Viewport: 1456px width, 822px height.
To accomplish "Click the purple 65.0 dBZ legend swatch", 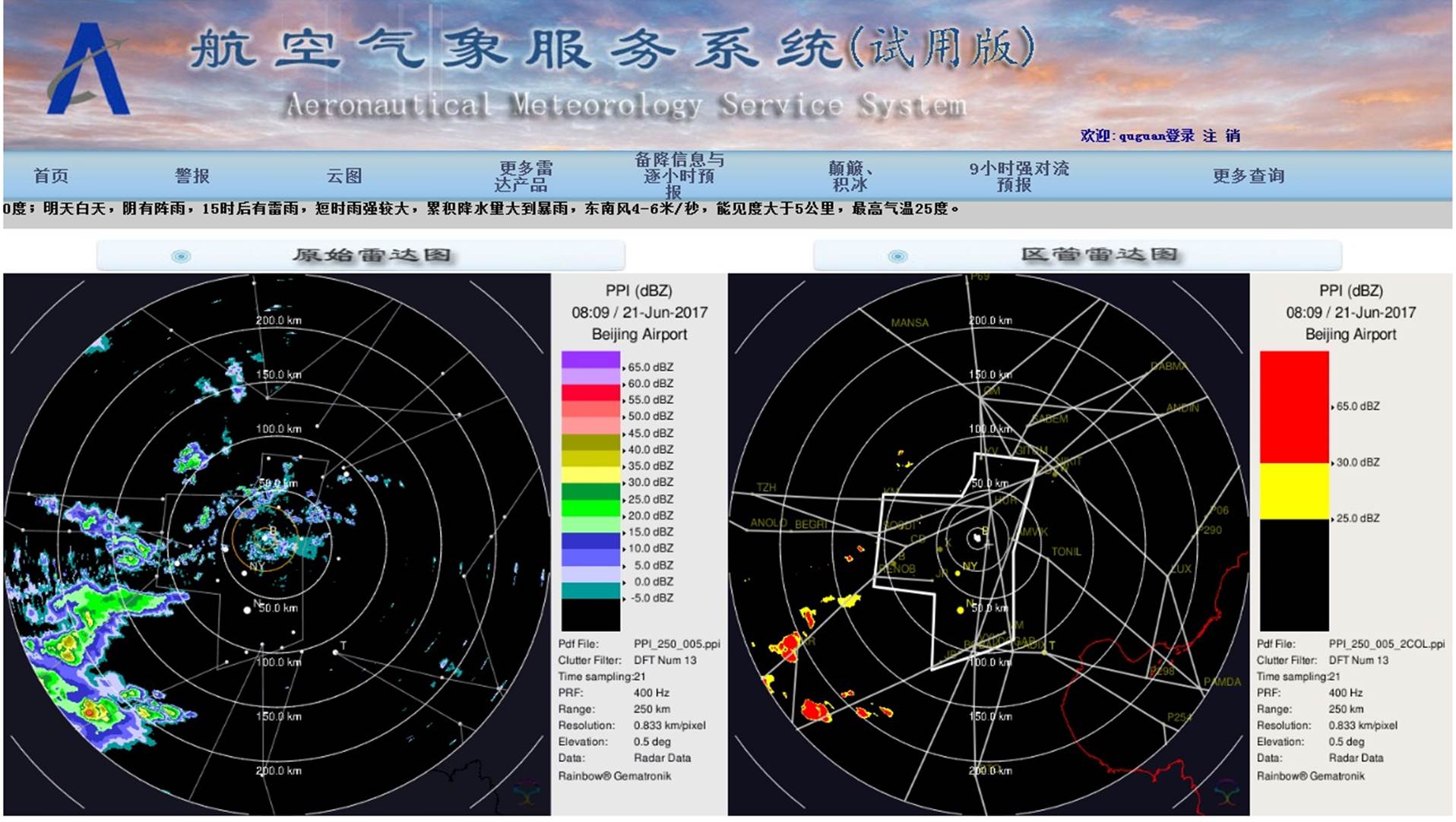I will click(x=590, y=360).
